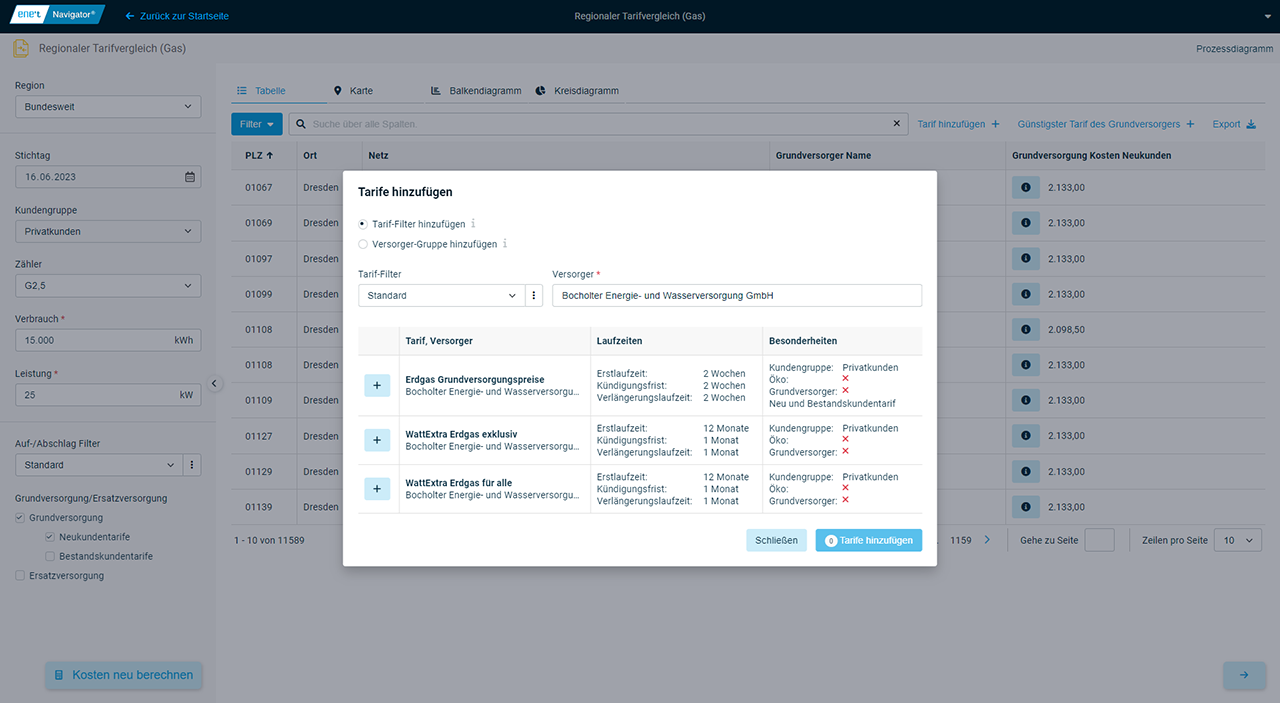Switch to the Balkendiagramm tab
Viewport: 1280px width, 703px height.
coord(476,91)
